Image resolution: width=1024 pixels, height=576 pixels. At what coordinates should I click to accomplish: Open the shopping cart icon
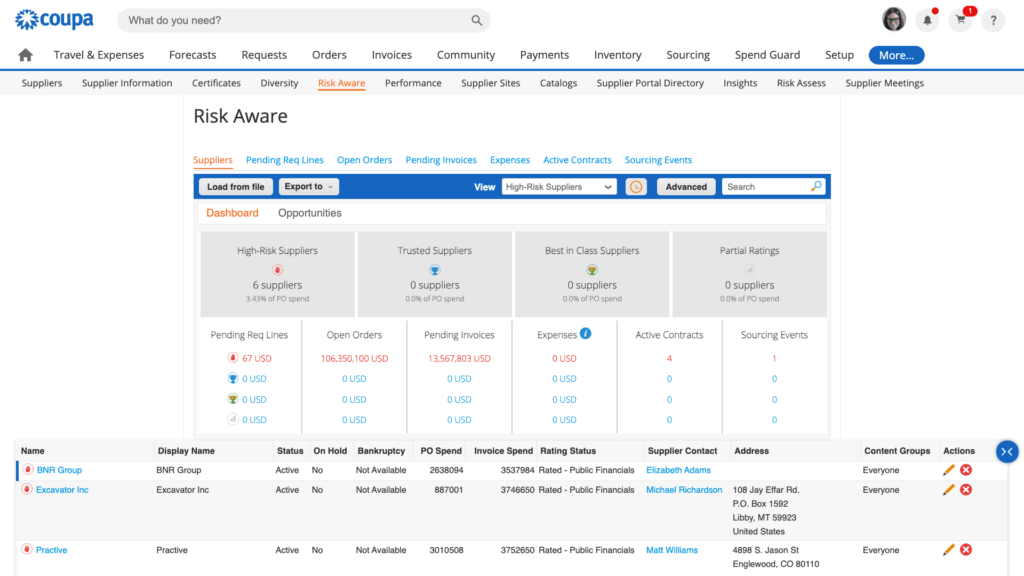960,20
